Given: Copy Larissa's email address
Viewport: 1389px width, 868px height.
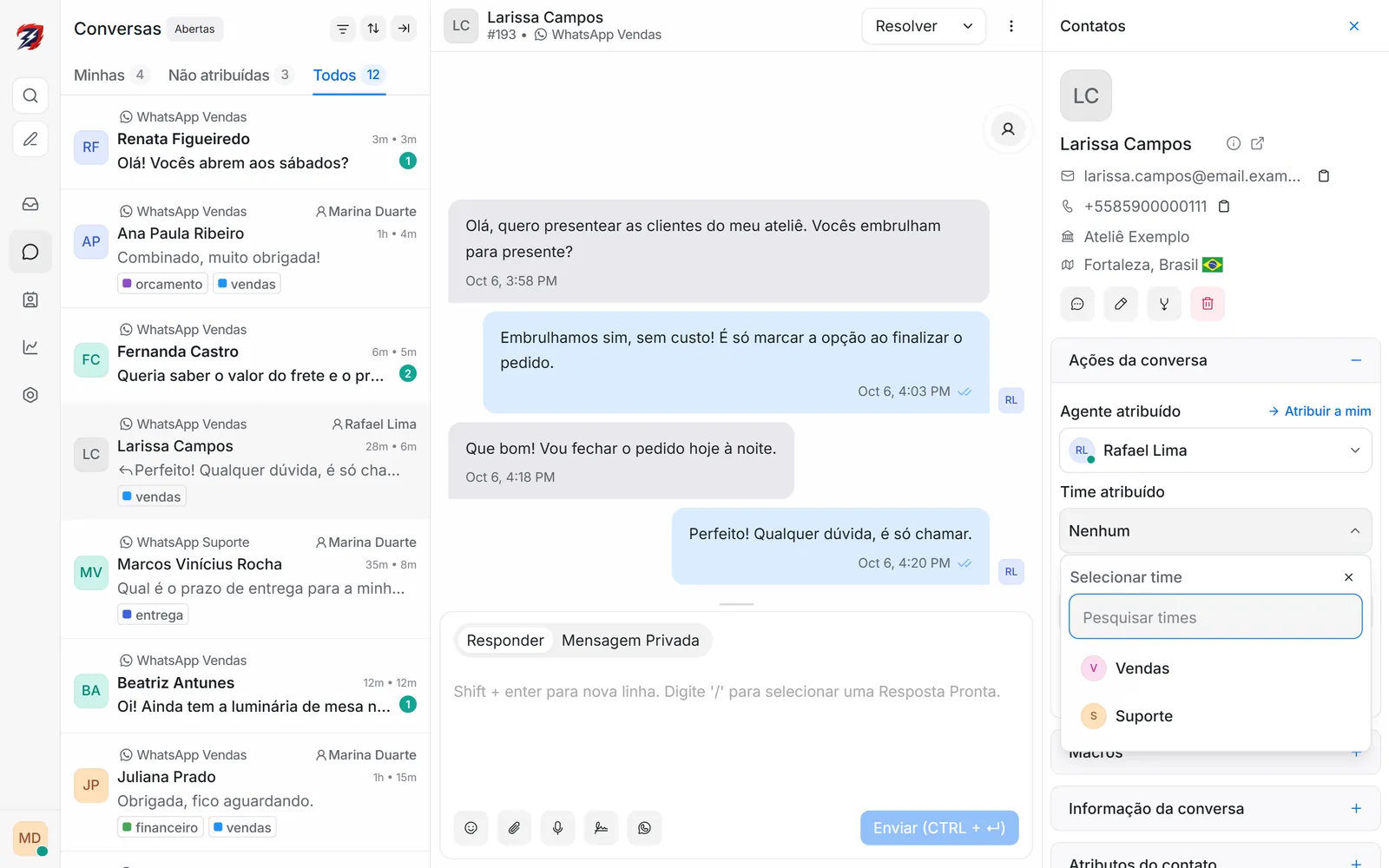Looking at the screenshot, I should pyautogui.click(x=1324, y=176).
